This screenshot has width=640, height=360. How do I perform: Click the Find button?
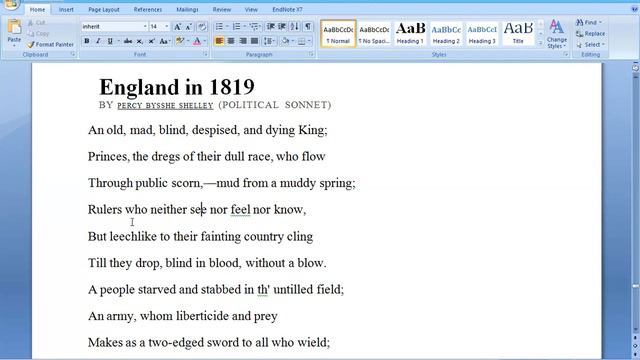(589, 22)
